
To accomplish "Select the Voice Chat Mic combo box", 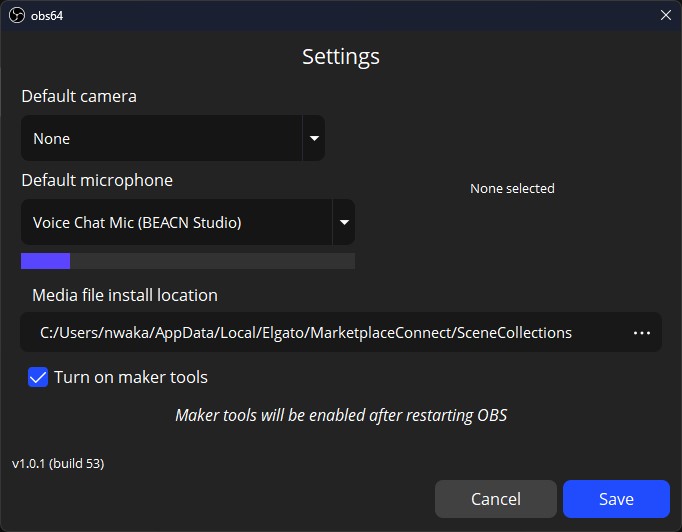I will point(177,222).
